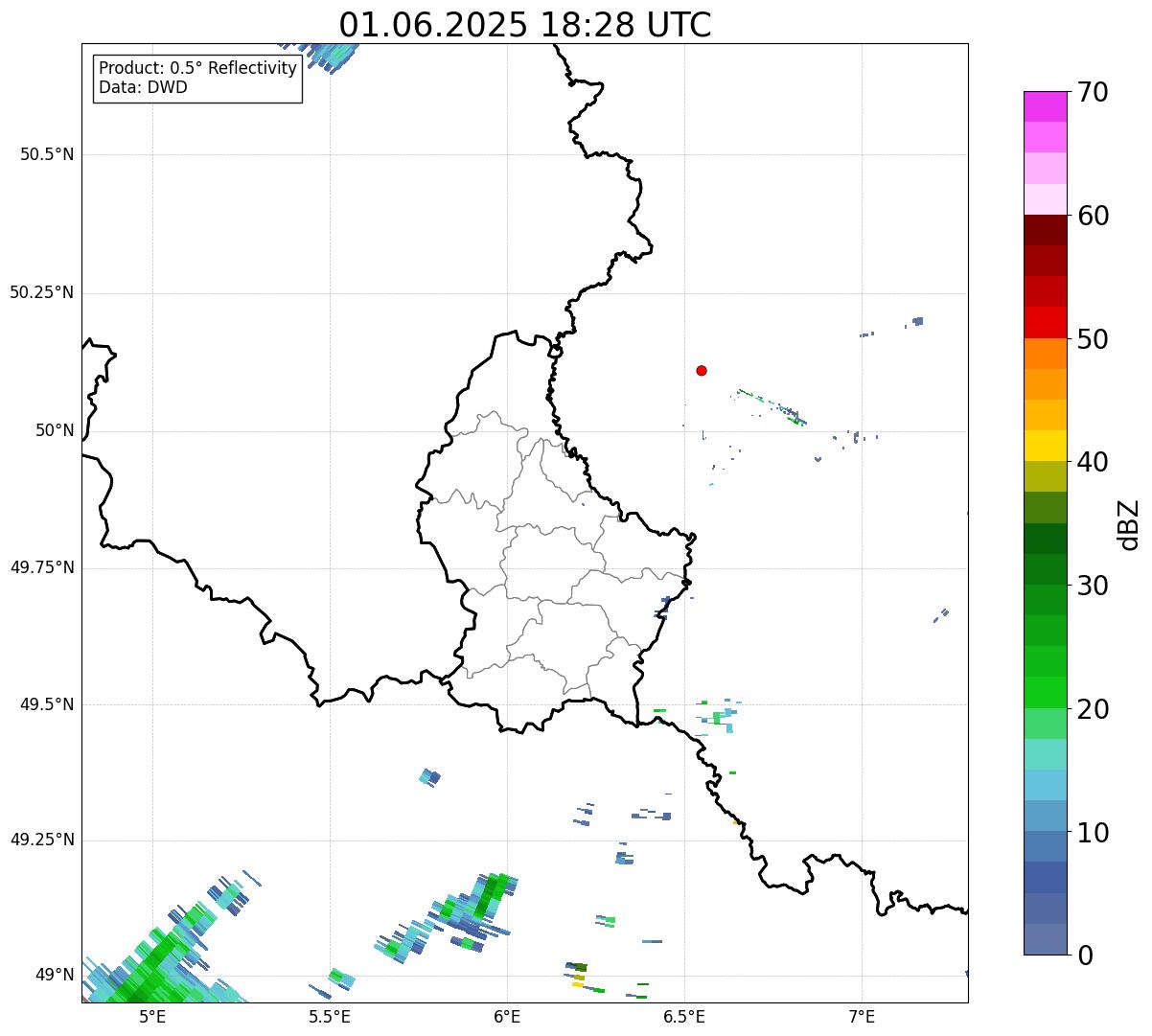The image size is (1152, 1036).
Task: Click the 7°E longitude label
Action: [862, 1016]
